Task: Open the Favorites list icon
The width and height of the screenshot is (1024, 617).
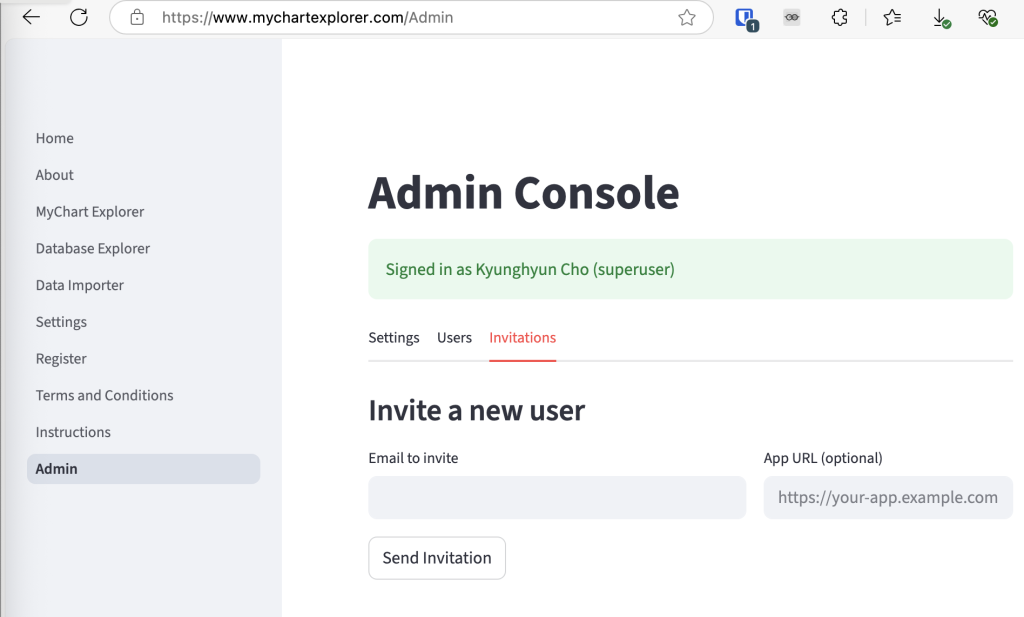Action: click(x=892, y=17)
